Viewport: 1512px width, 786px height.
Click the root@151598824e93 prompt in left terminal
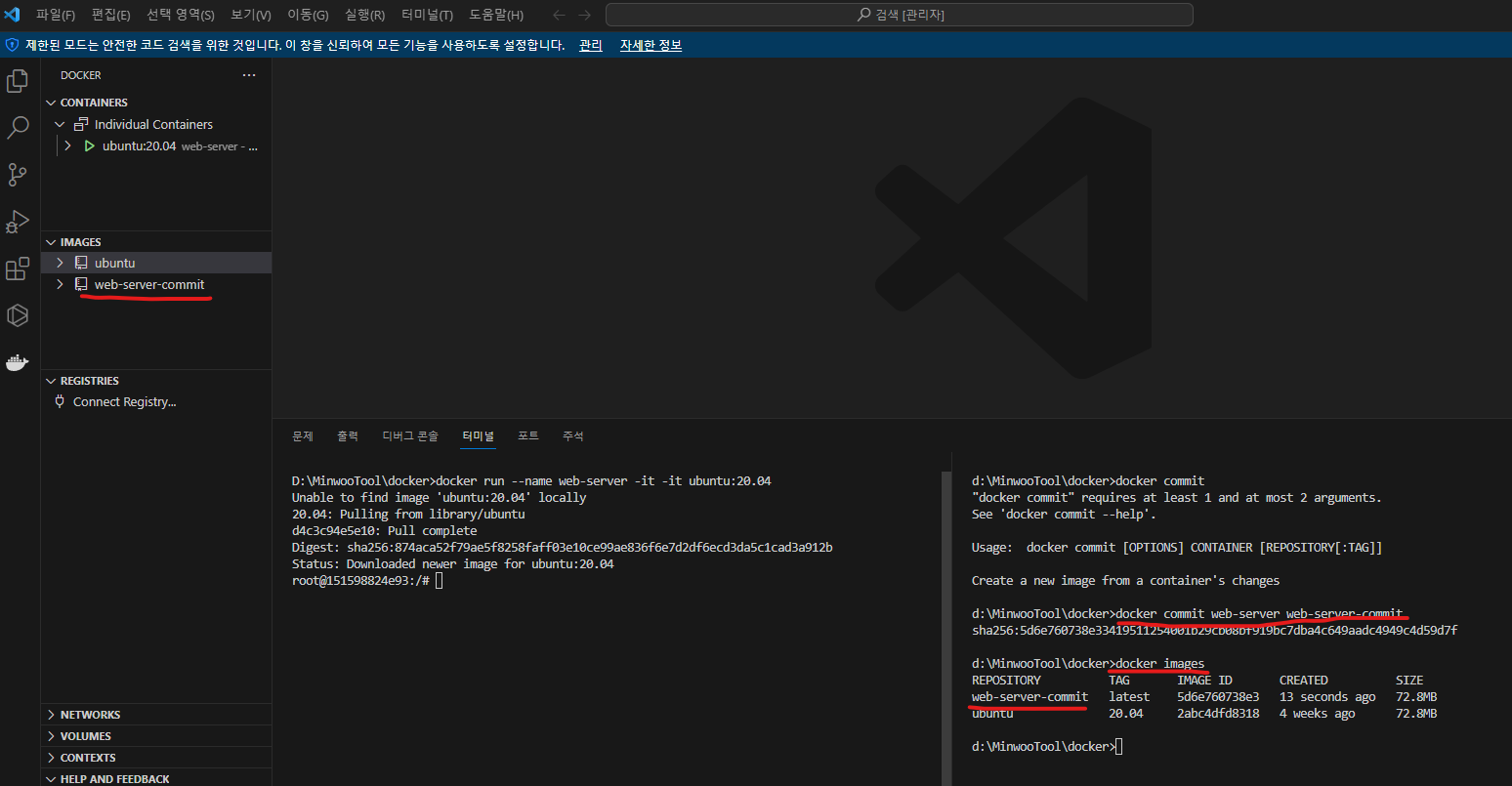click(360, 581)
